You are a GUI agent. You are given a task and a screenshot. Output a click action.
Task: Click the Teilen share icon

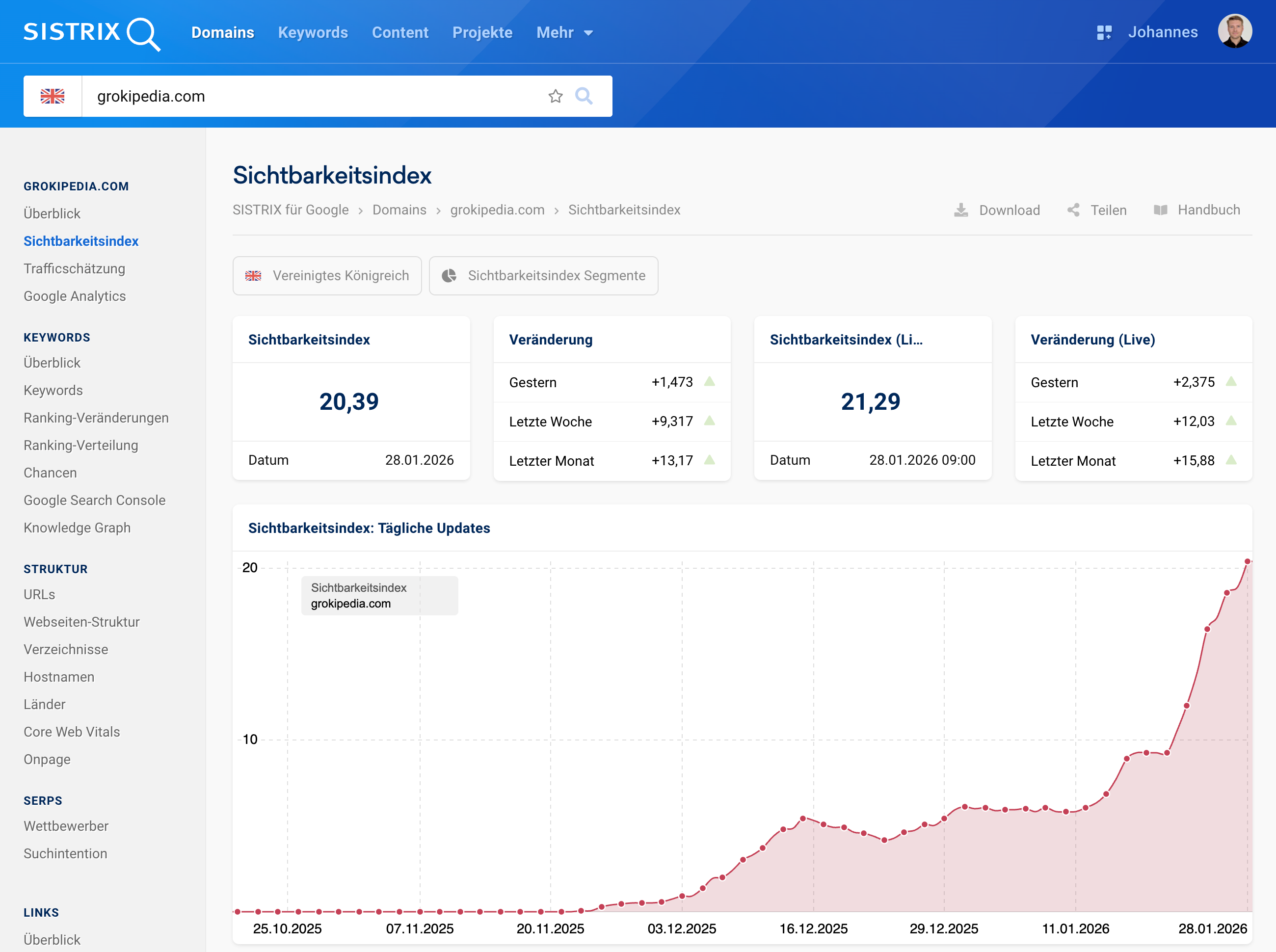(x=1073, y=211)
